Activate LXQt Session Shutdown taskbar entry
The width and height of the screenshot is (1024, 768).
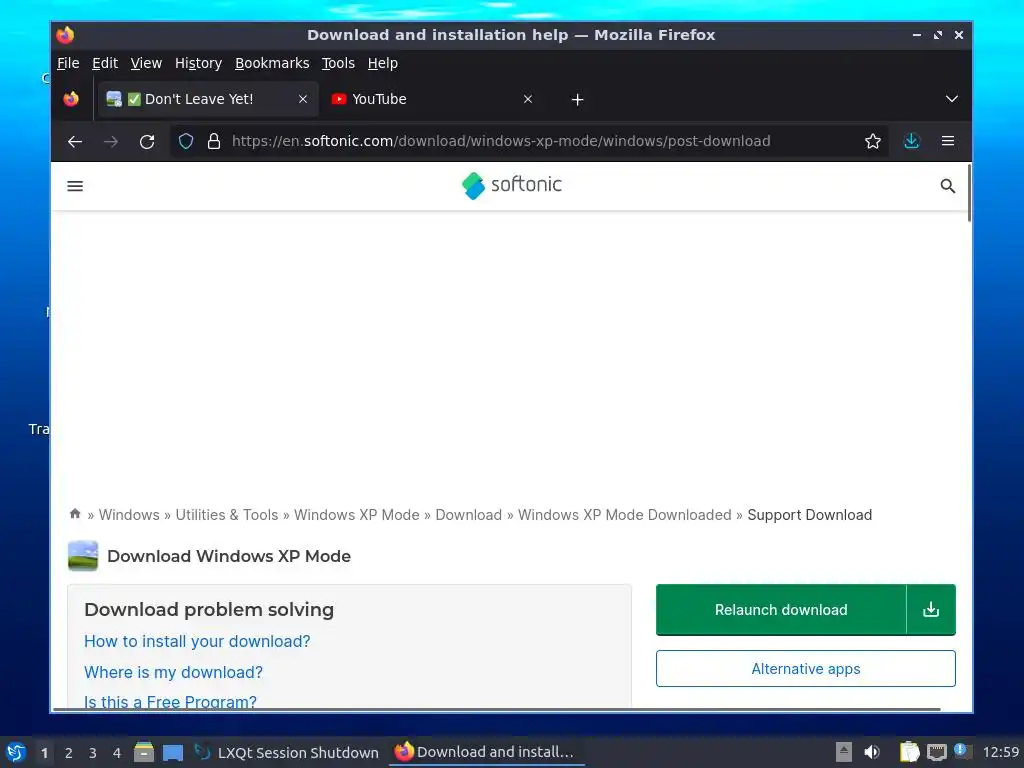tap(287, 752)
